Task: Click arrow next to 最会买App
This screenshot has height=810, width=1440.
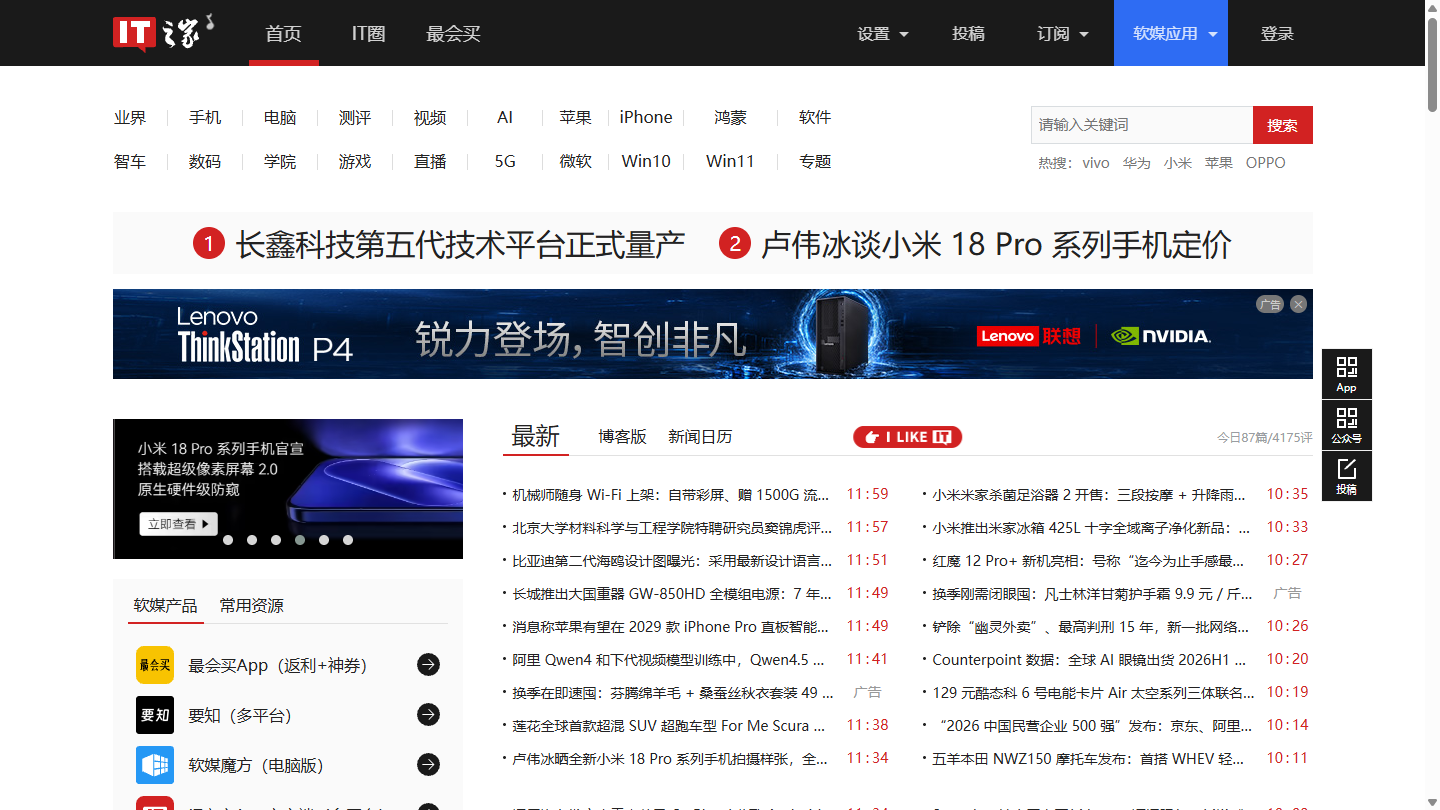Action: (x=428, y=665)
